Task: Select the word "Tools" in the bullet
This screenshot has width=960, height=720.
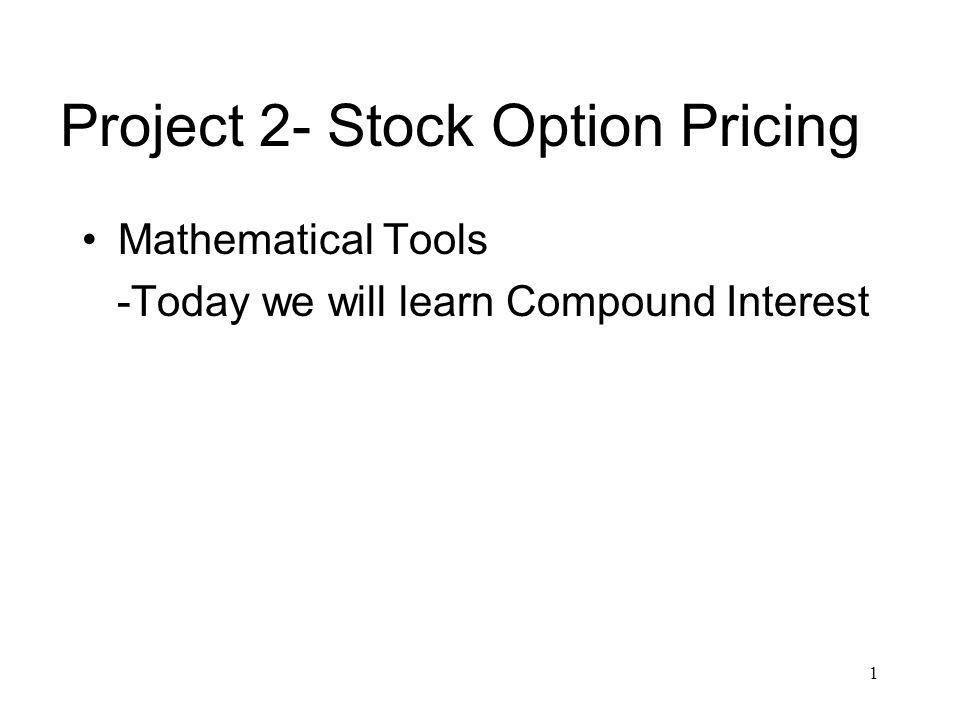Action: 434,239
